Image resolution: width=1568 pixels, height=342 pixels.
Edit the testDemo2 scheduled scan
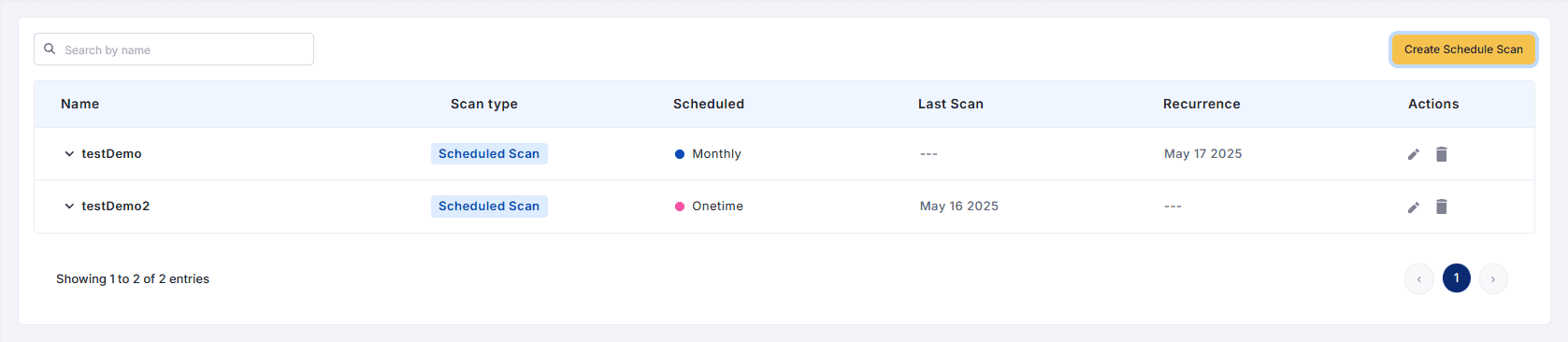pyautogui.click(x=1414, y=207)
